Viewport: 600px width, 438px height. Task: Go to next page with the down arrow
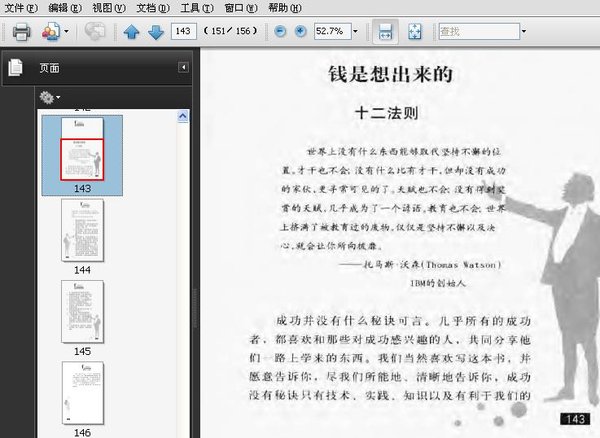click(x=156, y=32)
